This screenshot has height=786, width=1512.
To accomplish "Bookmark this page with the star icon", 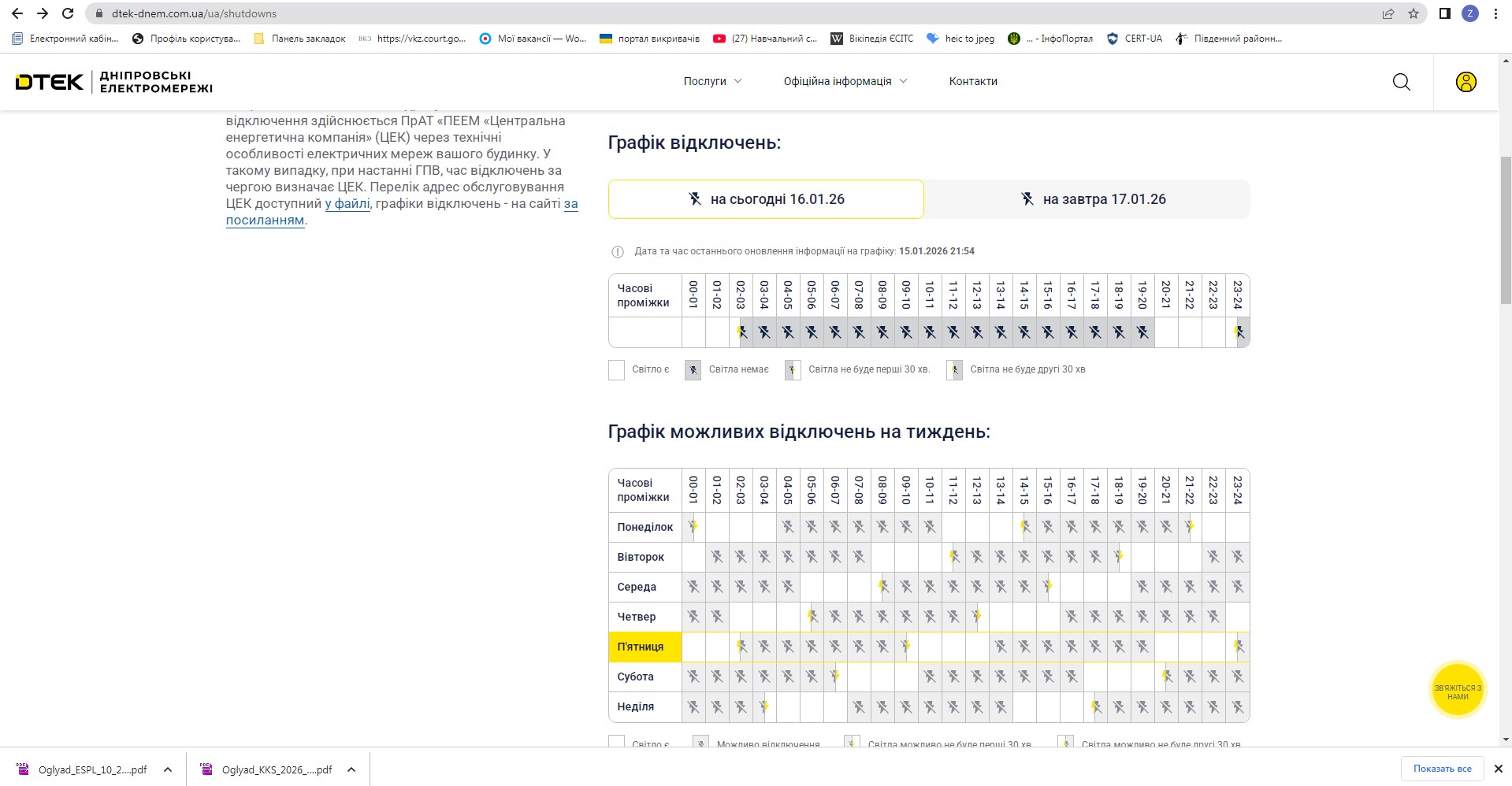I will coord(1414,13).
